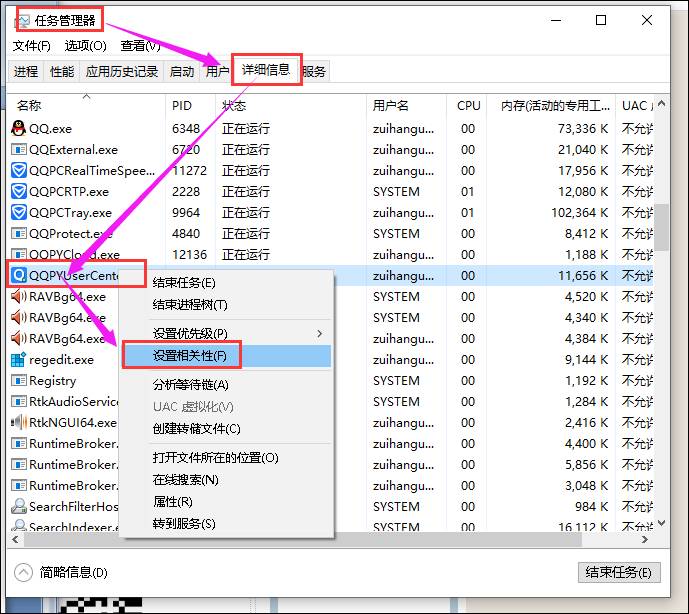Sort by the 名称 column header

coord(87,105)
